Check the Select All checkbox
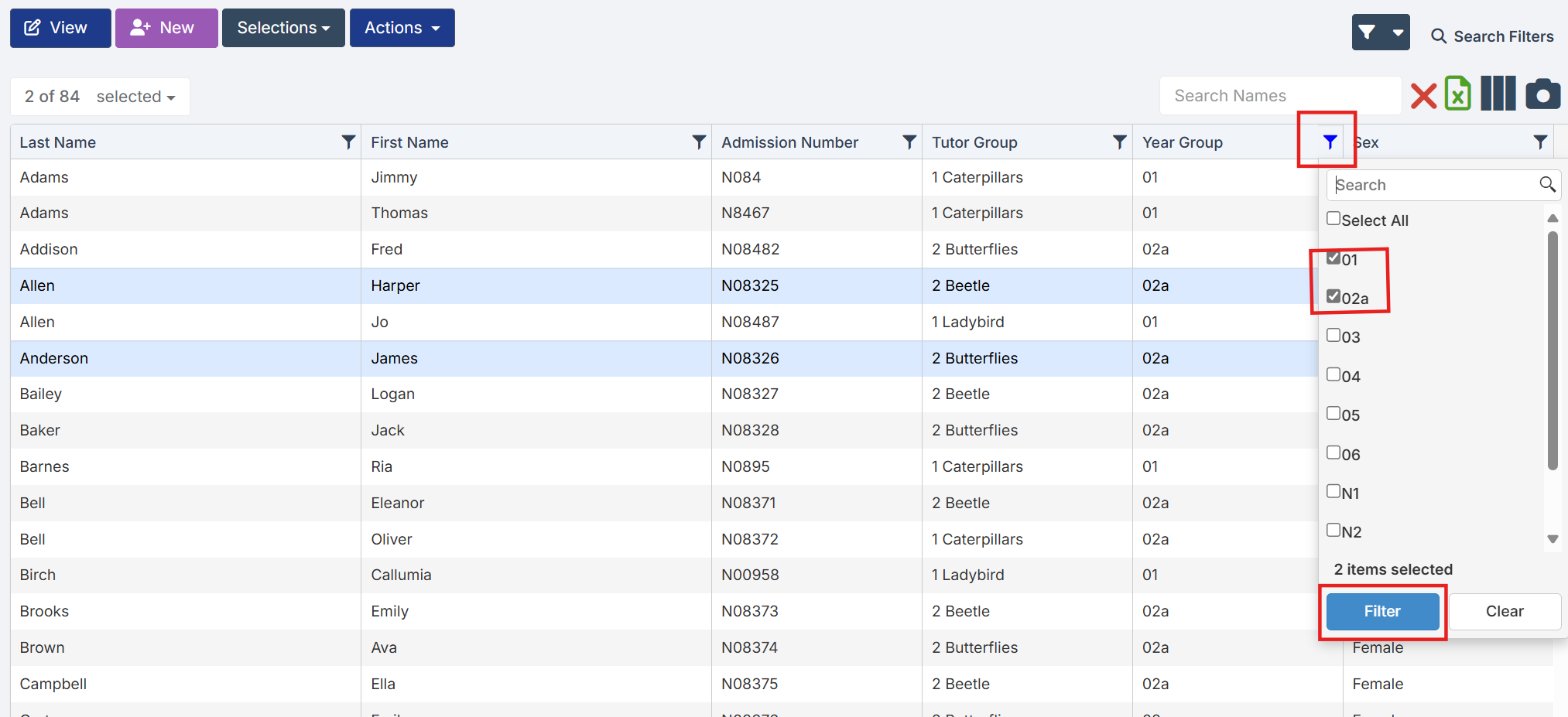Image resolution: width=1568 pixels, height=717 pixels. pos(1333,219)
